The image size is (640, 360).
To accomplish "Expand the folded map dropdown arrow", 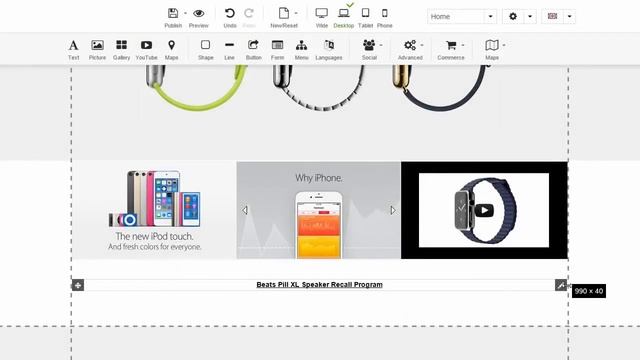I will click(x=504, y=45).
